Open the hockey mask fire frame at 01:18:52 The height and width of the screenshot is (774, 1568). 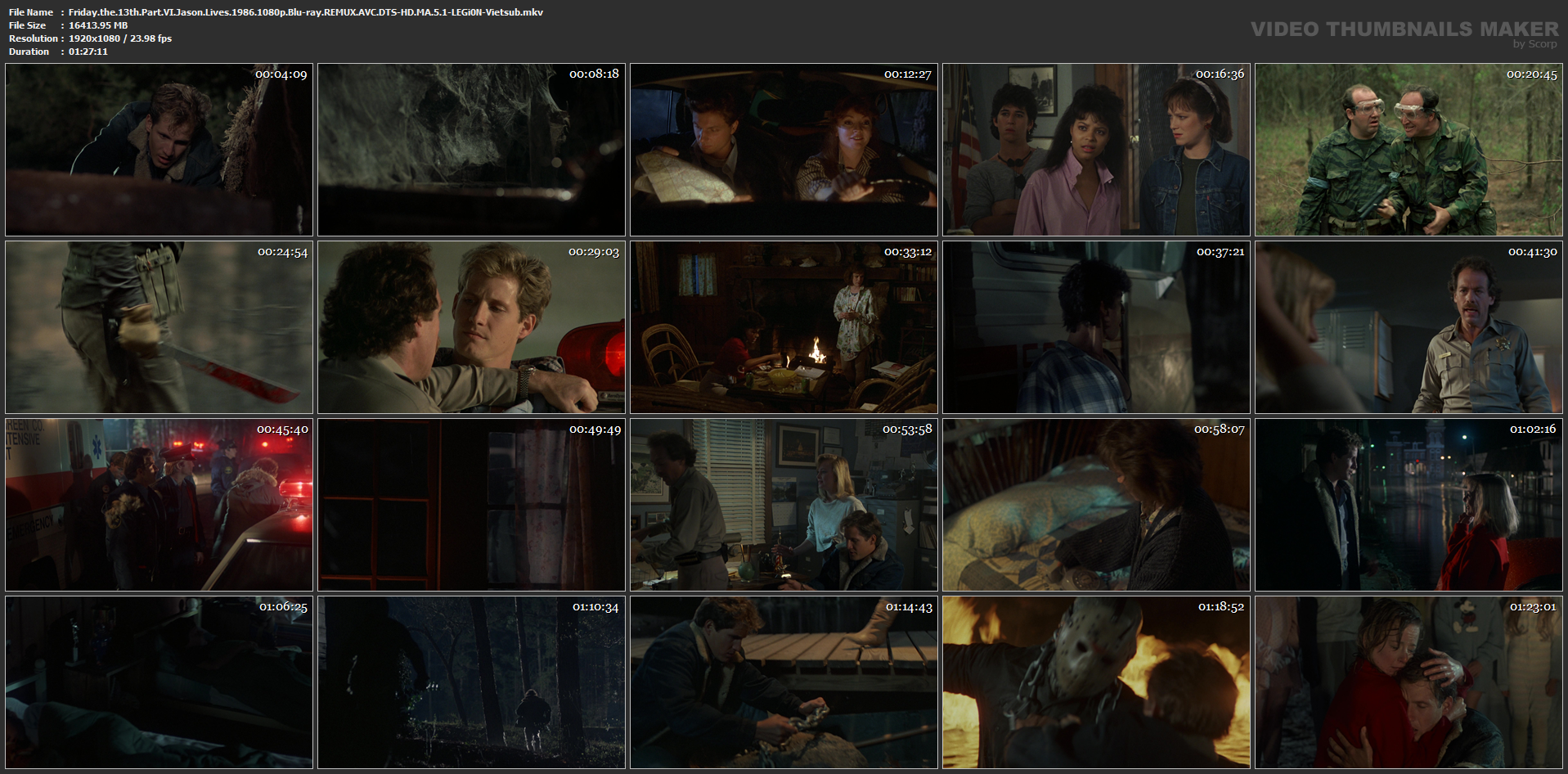[1096, 682]
